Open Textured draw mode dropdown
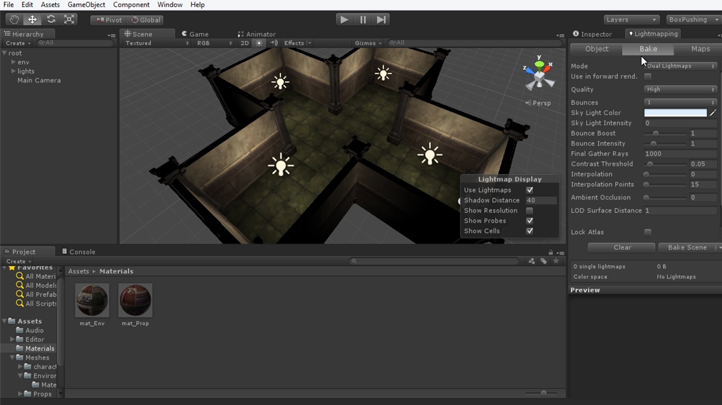 click(x=157, y=43)
